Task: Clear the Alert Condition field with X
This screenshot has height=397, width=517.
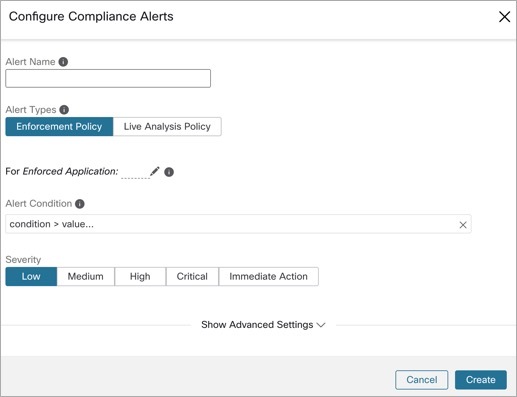Action: pyautogui.click(x=463, y=225)
